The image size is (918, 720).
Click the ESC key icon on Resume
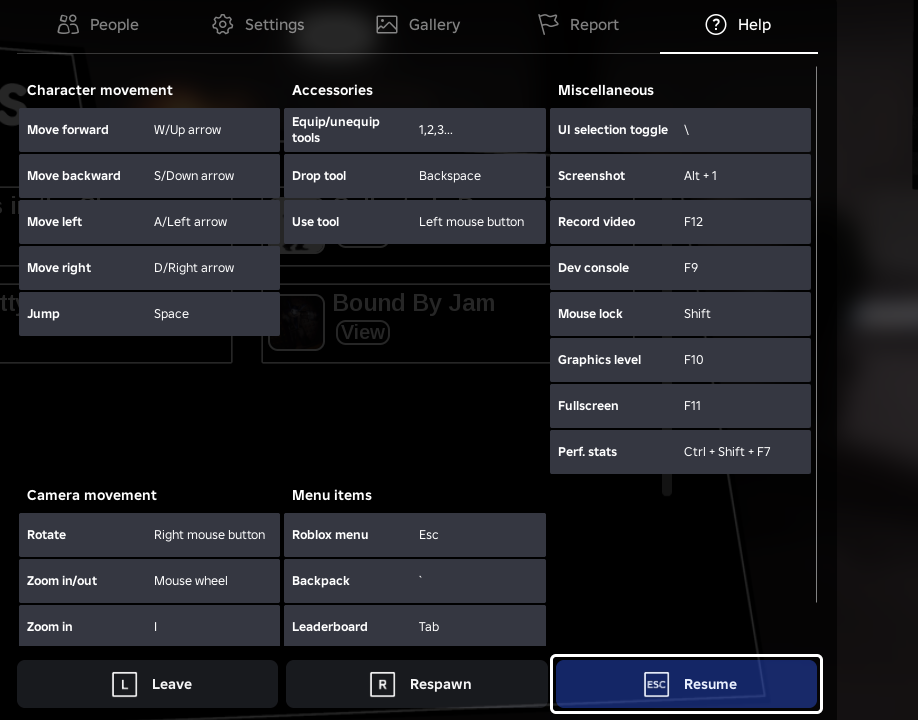656,684
